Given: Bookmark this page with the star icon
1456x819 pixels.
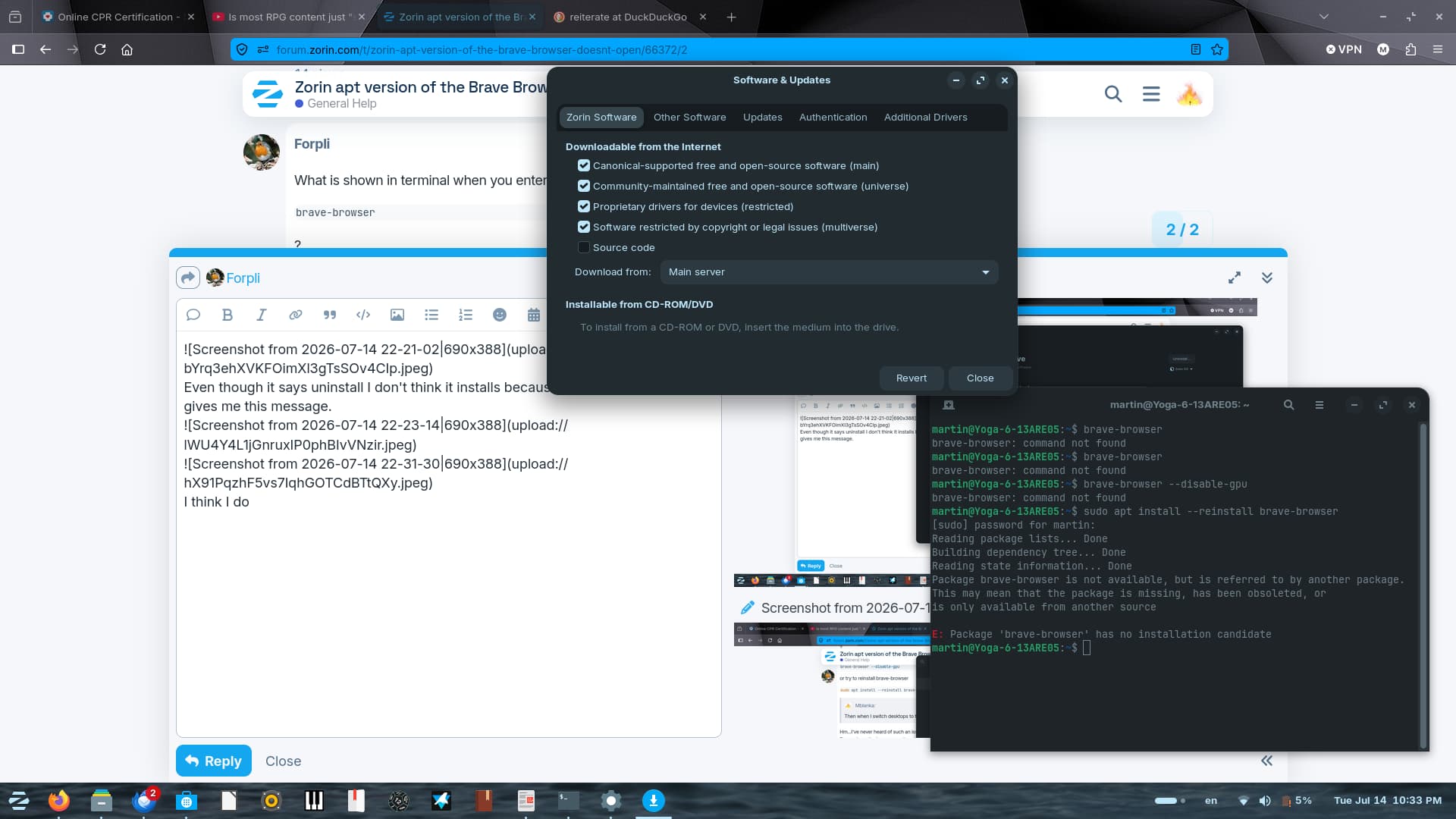Looking at the screenshot, I should (x=1217, y=49).
